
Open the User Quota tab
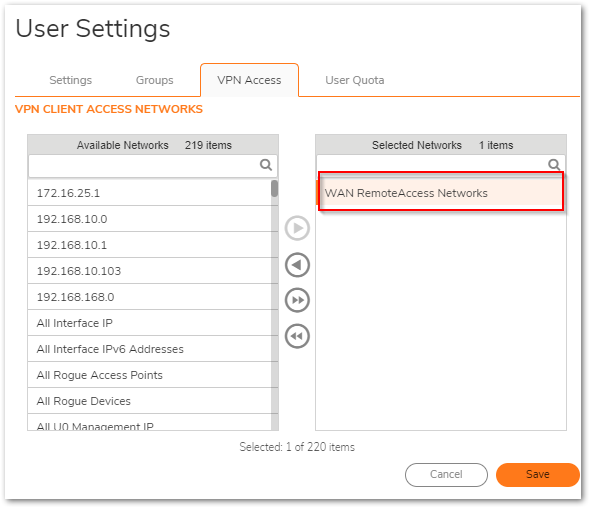[355, 80]
